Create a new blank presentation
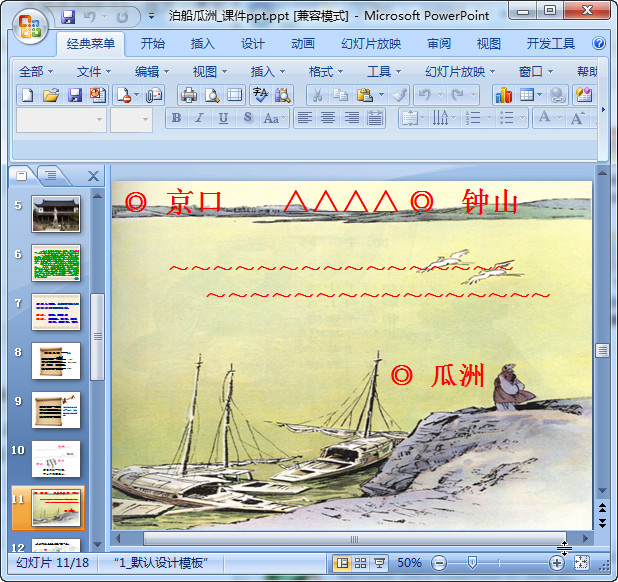Image resolution: width=618 pixels, height=582 pixels. 28,95
